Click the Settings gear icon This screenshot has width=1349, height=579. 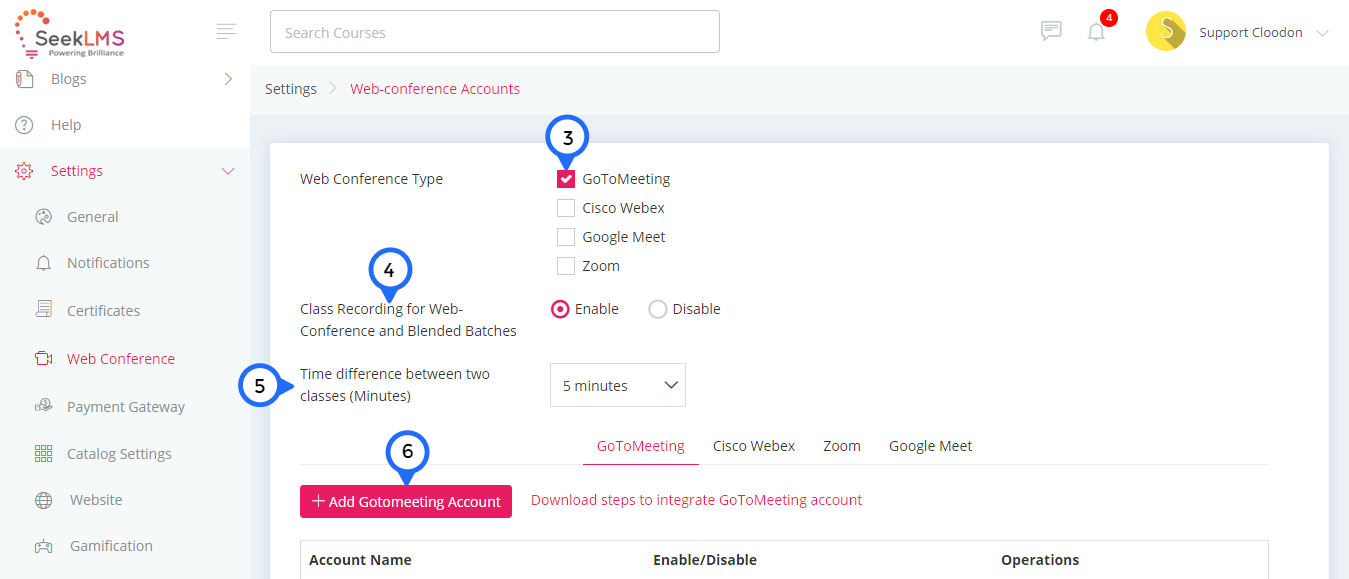(x=25, y=171)
